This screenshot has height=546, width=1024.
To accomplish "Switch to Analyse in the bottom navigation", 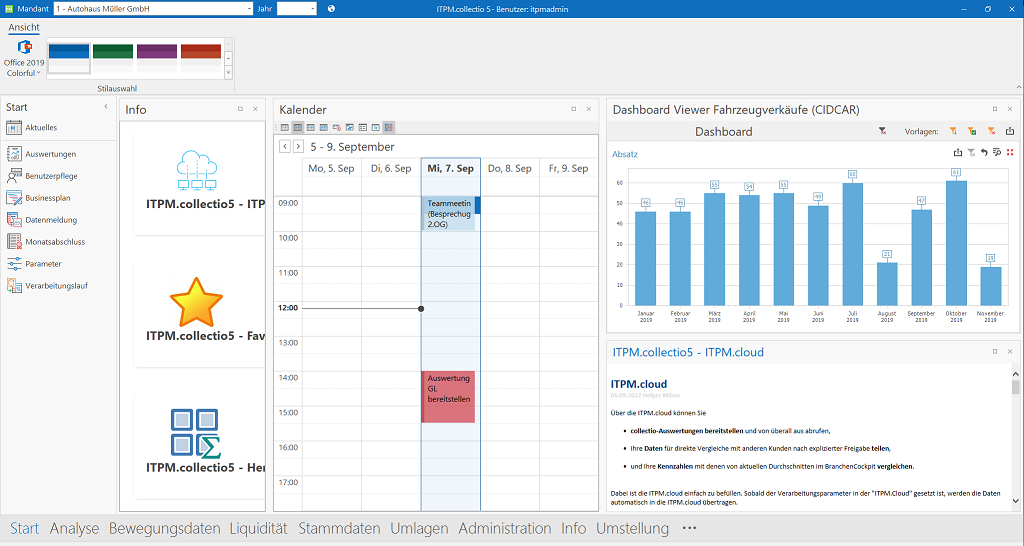I will pos(74,528).
